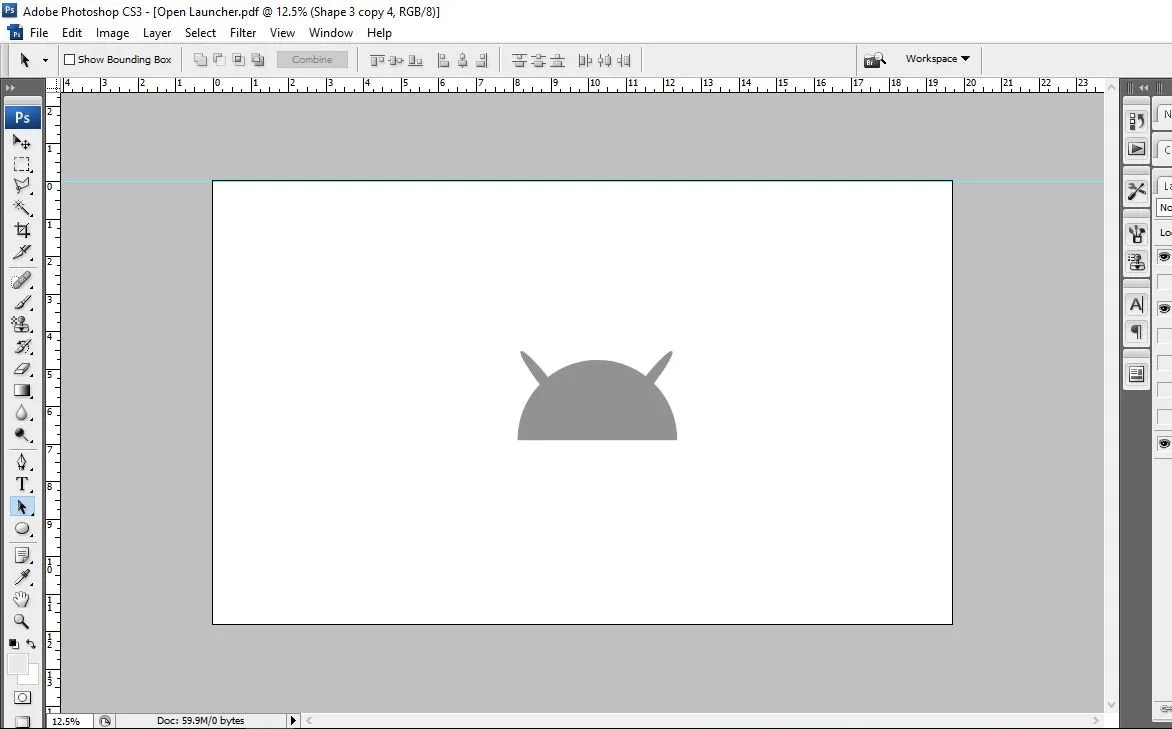This screenshot has height=729, width=1172.
Task: Select the Gradient tool
Action: click(22, 390)
